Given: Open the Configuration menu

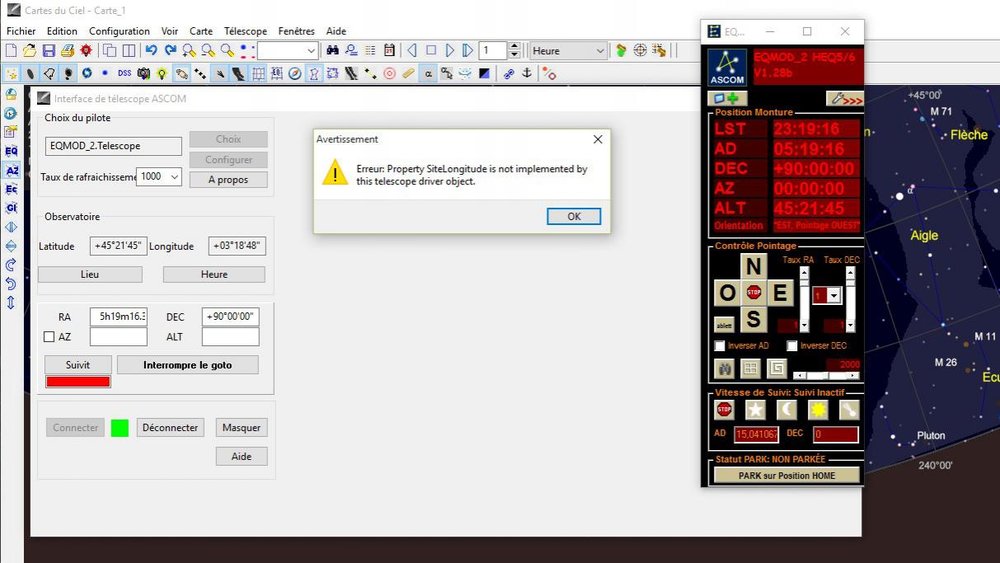Looking at the screenshot, I should [x=119, y=31].
